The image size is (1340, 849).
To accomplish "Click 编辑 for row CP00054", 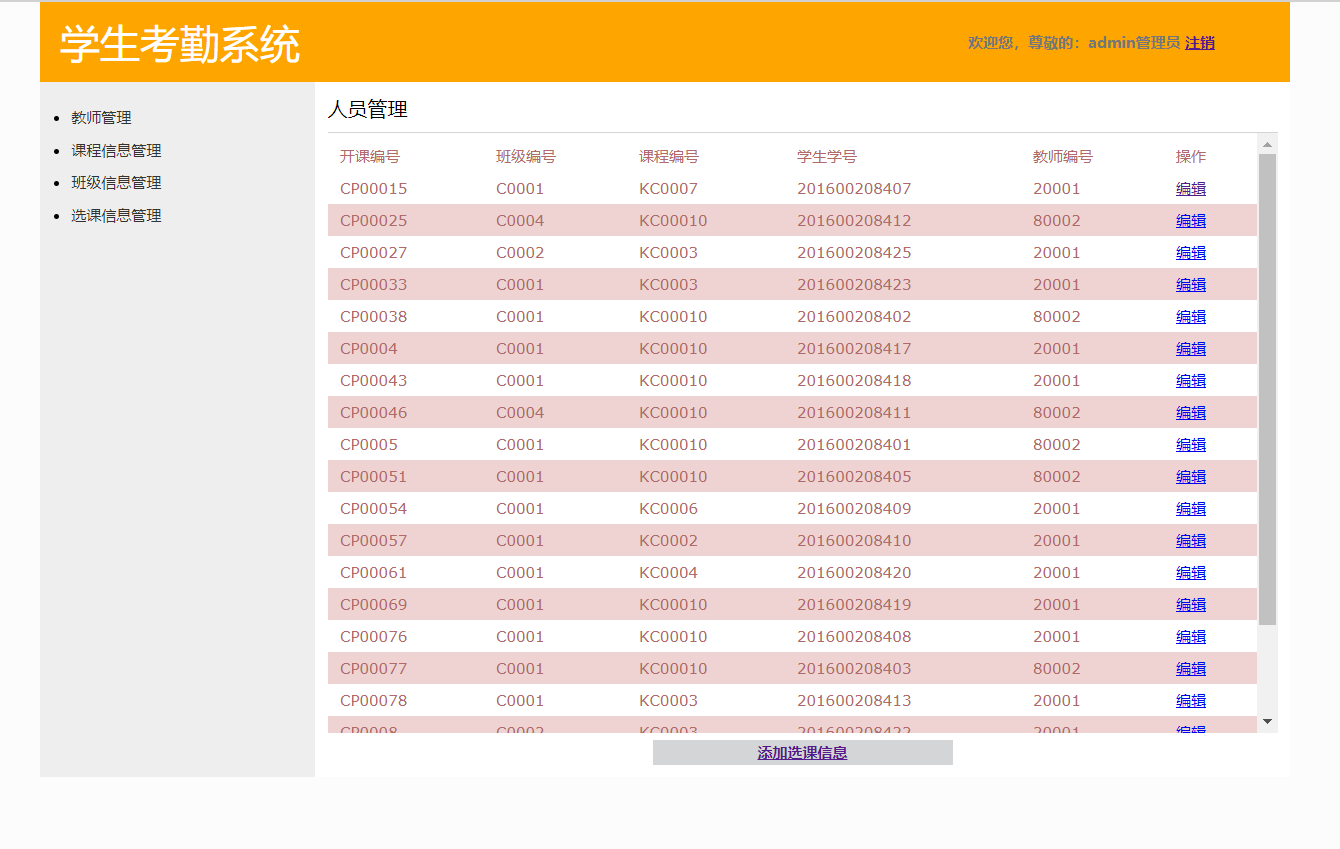I will (x=1191, y=509).
